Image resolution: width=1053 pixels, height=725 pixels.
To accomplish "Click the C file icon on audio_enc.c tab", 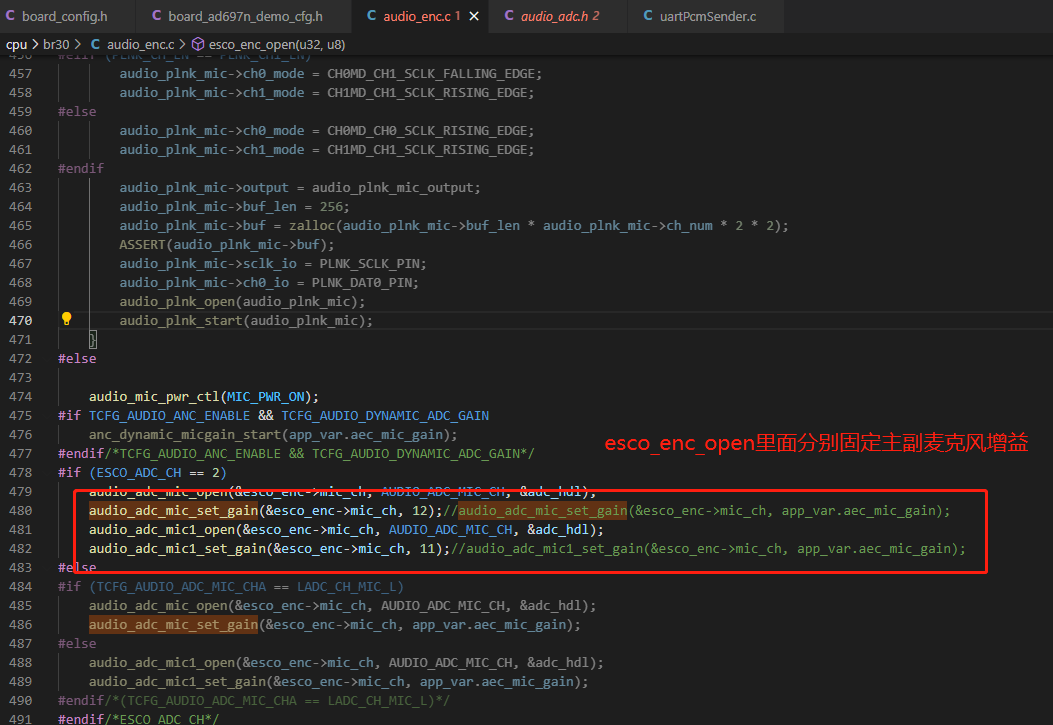I will pyautogui.click(x=371, y=15).
